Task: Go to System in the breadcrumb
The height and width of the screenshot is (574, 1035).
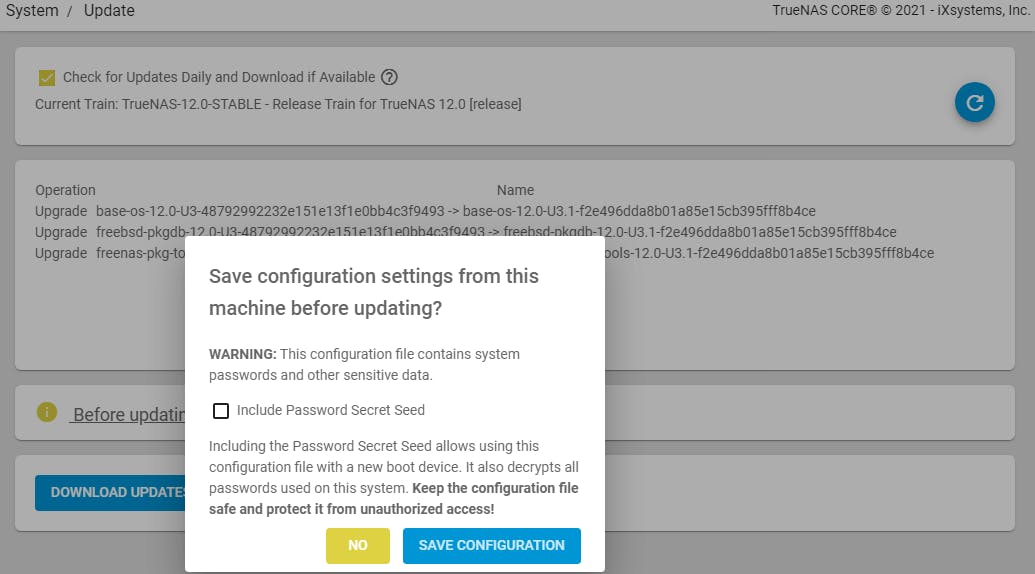Action: pyautogui.click(x=32, y=11)
